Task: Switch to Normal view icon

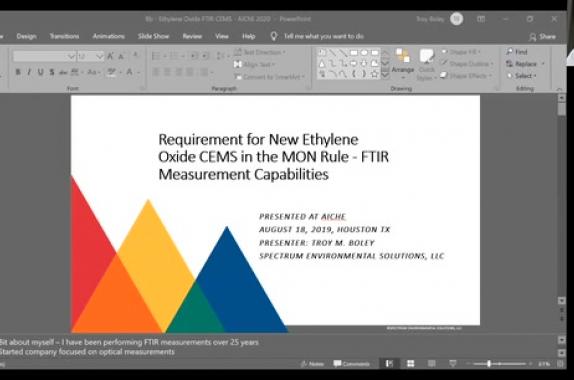Action: point(389,364)
